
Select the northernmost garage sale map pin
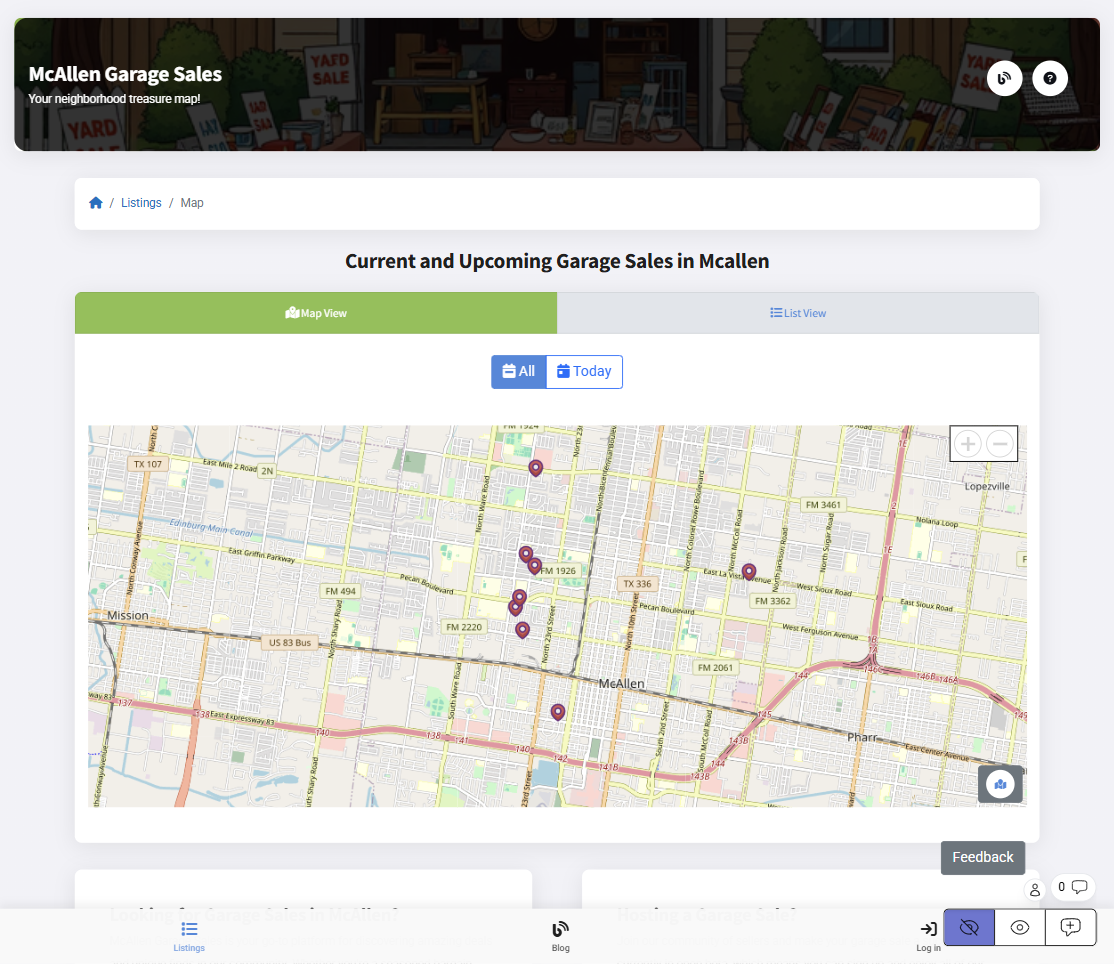tap(536, 467)
